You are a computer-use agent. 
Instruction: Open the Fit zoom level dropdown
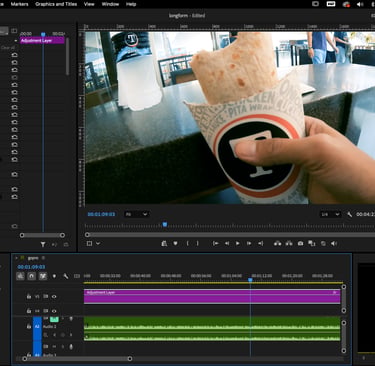[136, 214]
